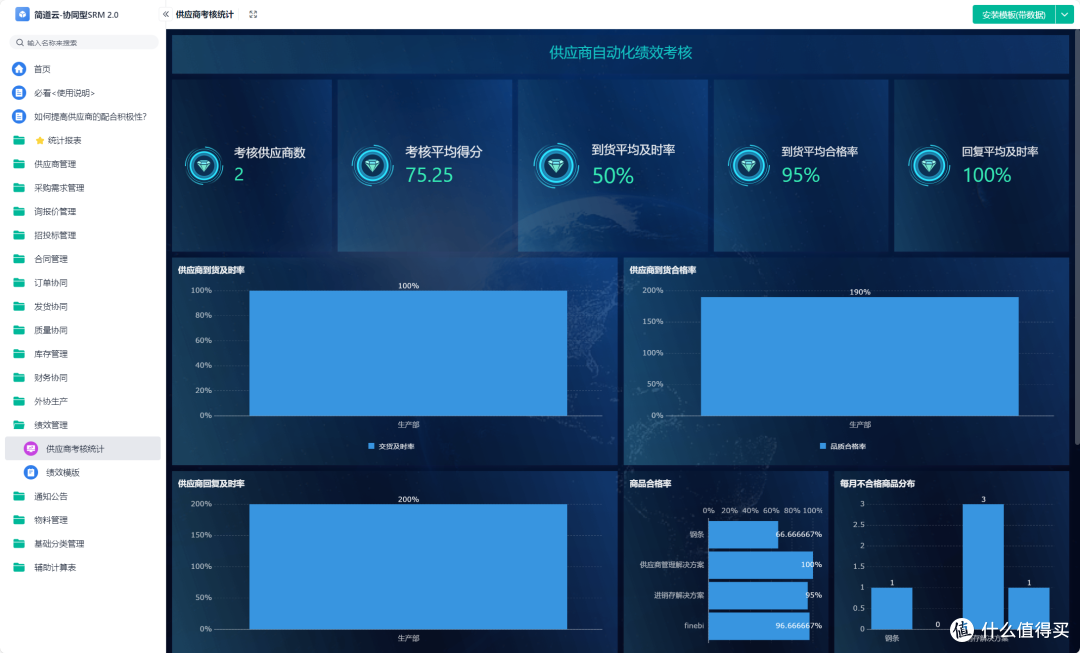The image size is (1080, 653).
Task: Click the diamond icon beside 考核供应商数
Action: pos(205,165)
